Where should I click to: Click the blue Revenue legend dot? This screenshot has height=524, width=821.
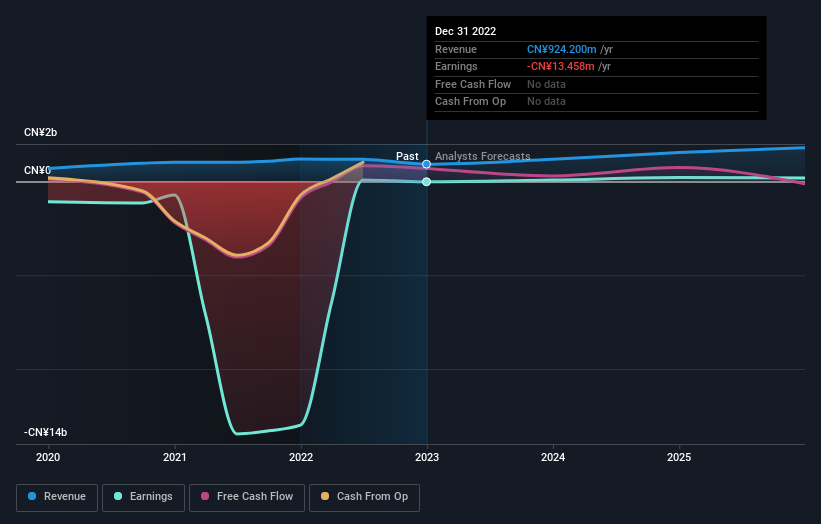pos(32,496)
